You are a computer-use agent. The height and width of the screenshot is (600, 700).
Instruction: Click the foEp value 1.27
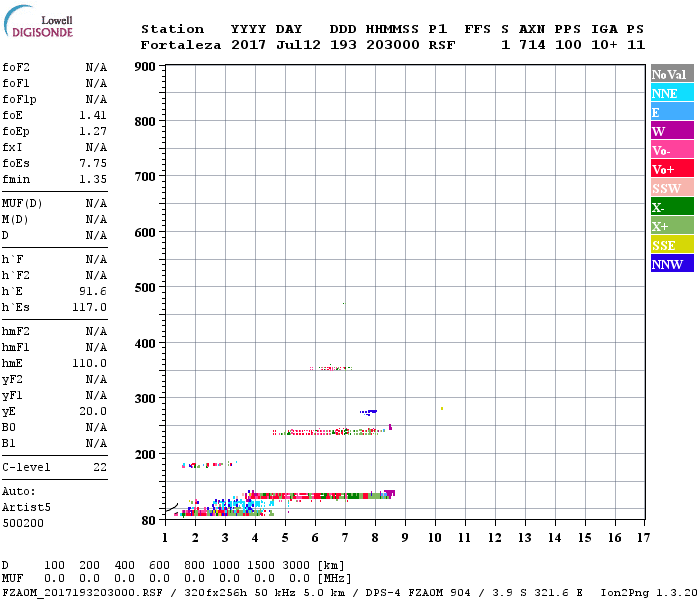[93, 131]
